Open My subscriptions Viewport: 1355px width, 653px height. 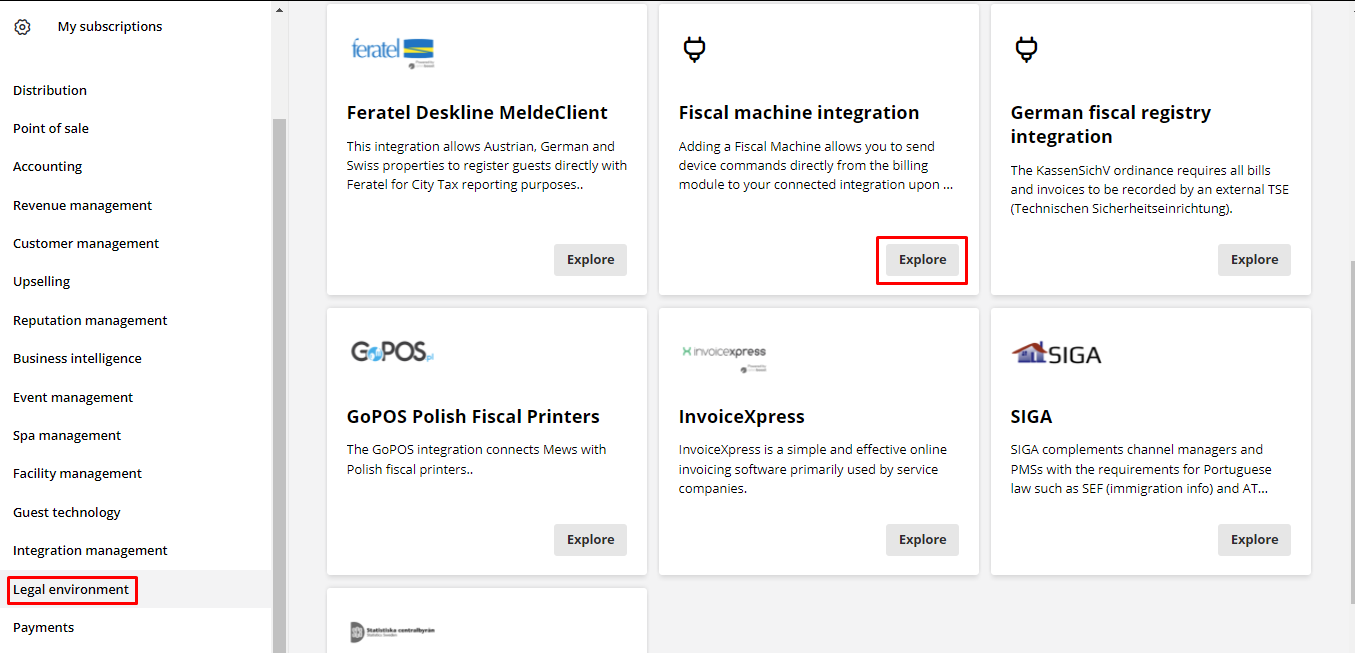click(110, 27)
